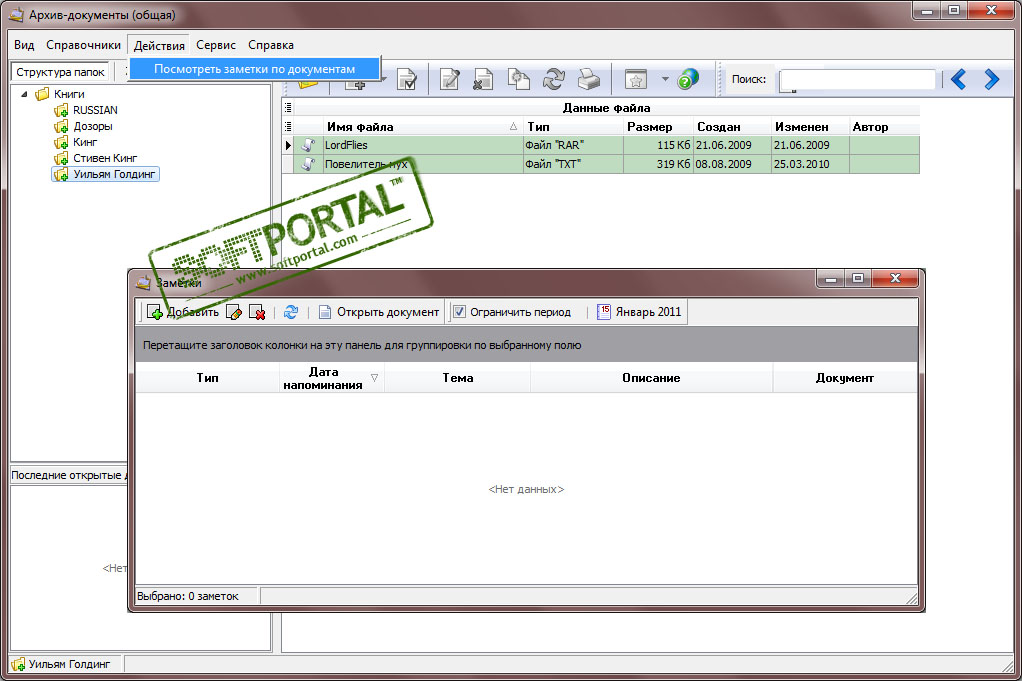Open the Действия menu

159,45
